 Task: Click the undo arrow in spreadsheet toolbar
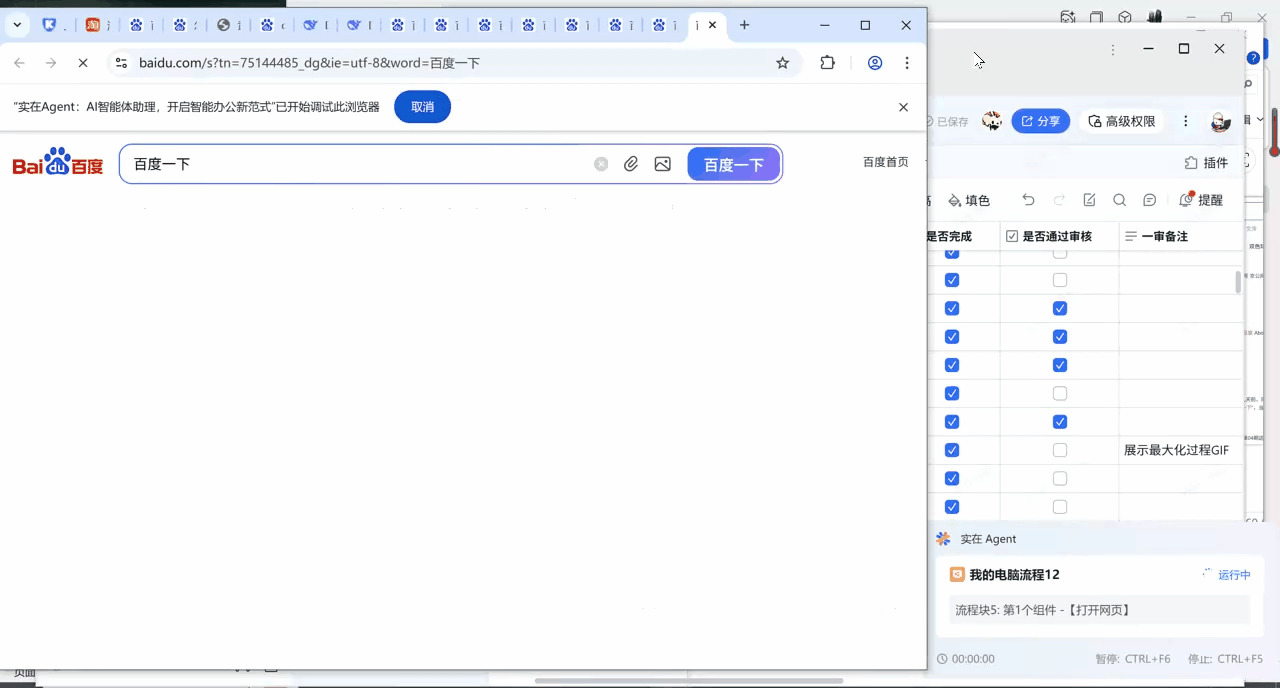click(x=1028, y=200)
